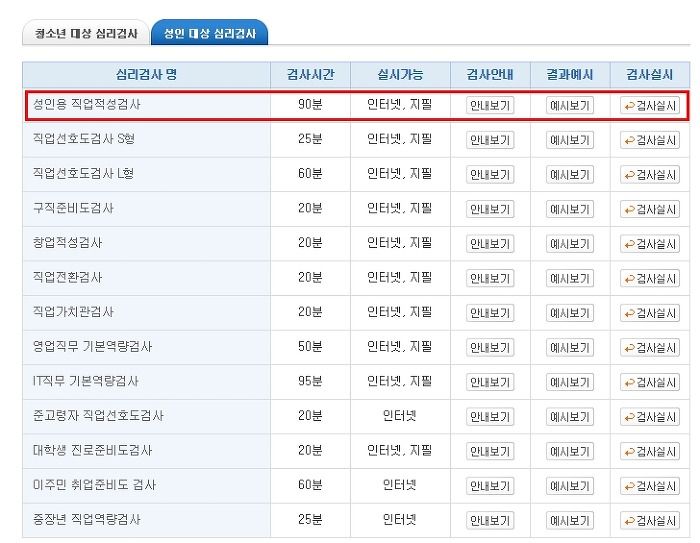Open 안내보기 for 대학생 진로준비도검사
The width and height of the screenshot is (700, 543).
490,451
